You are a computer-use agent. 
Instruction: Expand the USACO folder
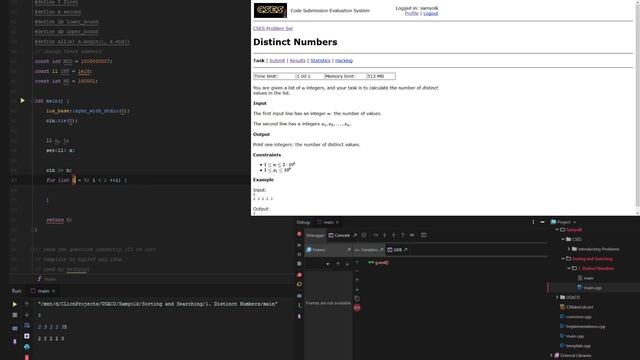557,297
